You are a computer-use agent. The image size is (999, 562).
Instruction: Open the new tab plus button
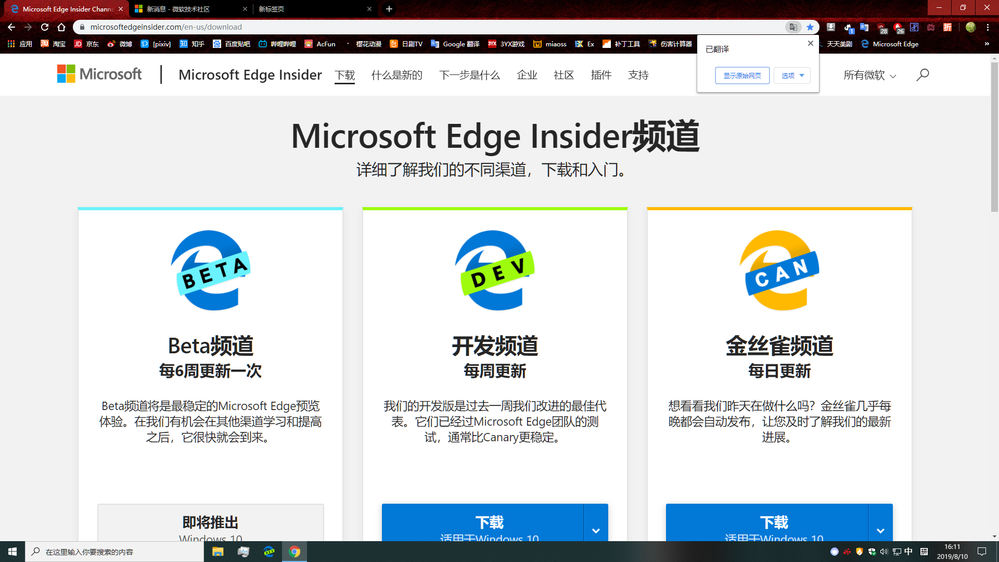click(389, 9)
